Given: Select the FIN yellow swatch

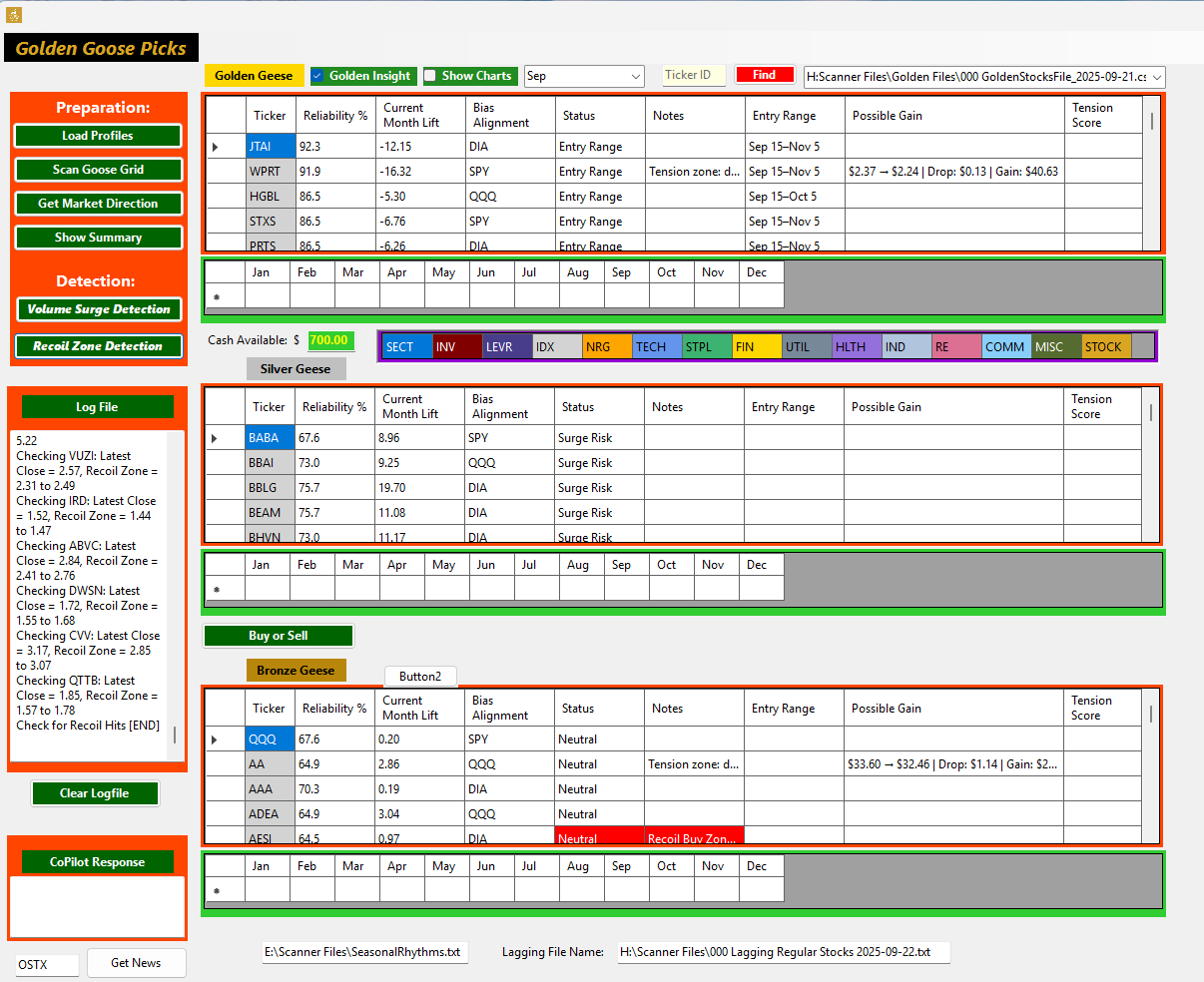Looking at the screenshot, I should (x=757, y=347).
